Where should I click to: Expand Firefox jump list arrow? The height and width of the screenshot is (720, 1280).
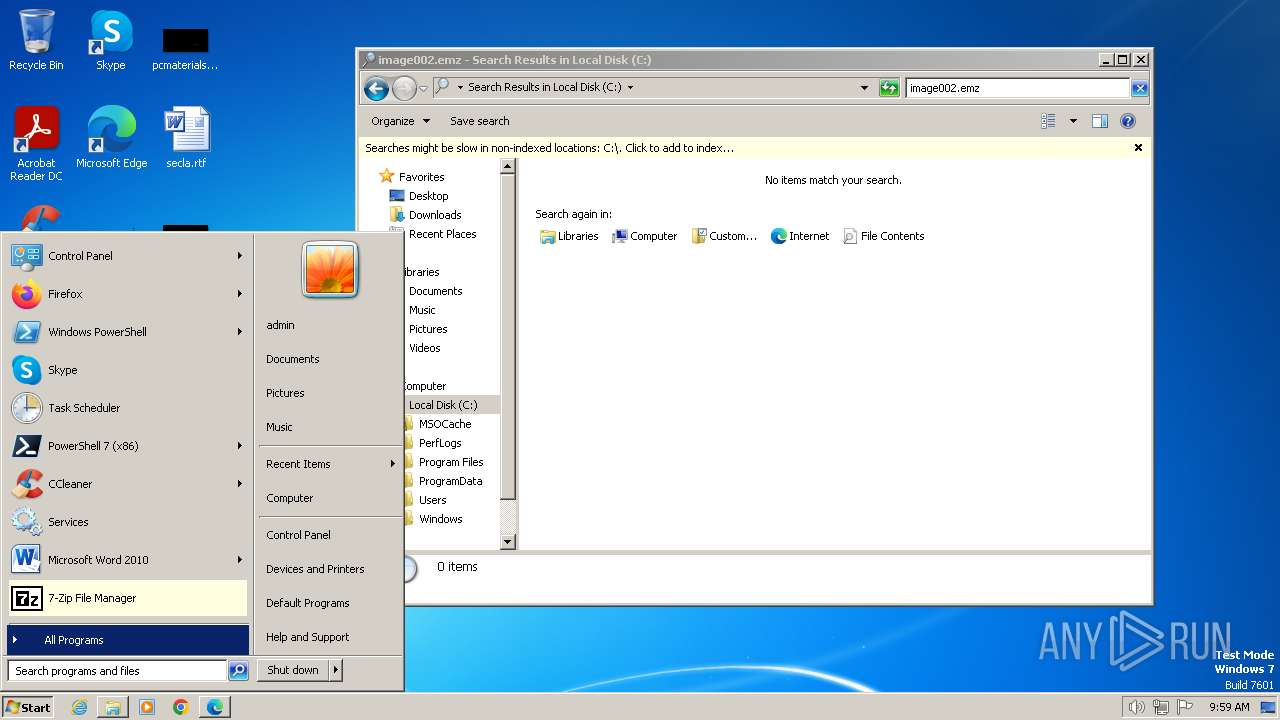pyautogui.click(x=240, y=294)
